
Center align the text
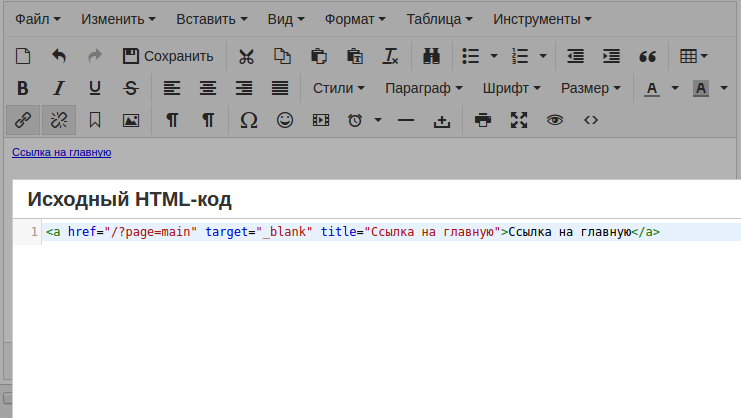click(207, 88)
